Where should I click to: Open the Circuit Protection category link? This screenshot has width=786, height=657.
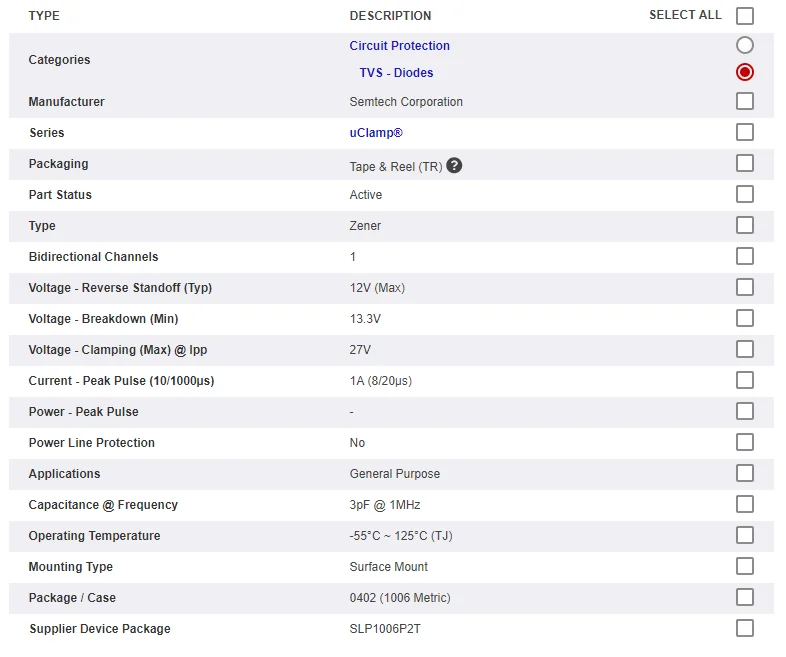point(400,46)
